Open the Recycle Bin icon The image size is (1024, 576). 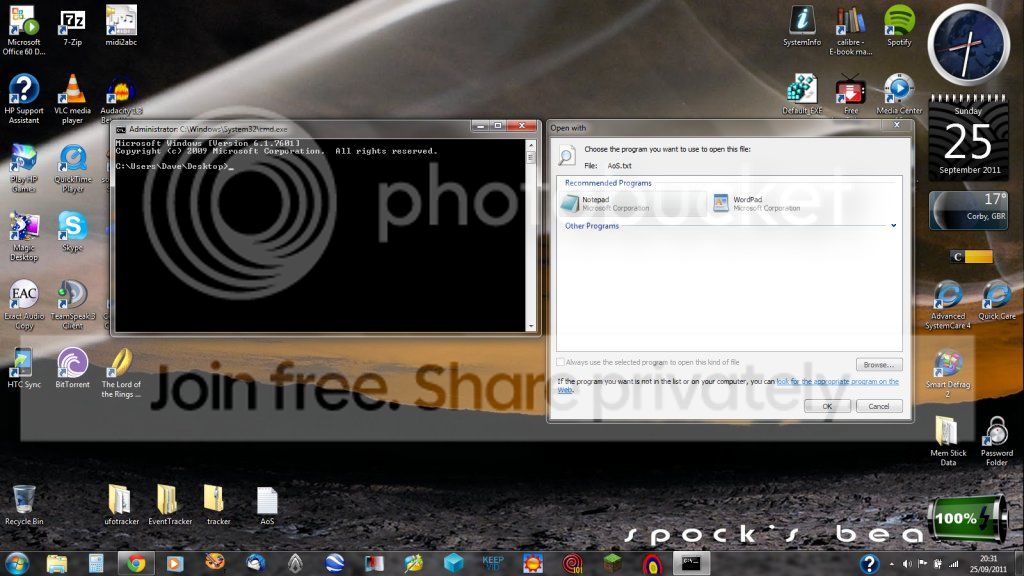[24, 505]
